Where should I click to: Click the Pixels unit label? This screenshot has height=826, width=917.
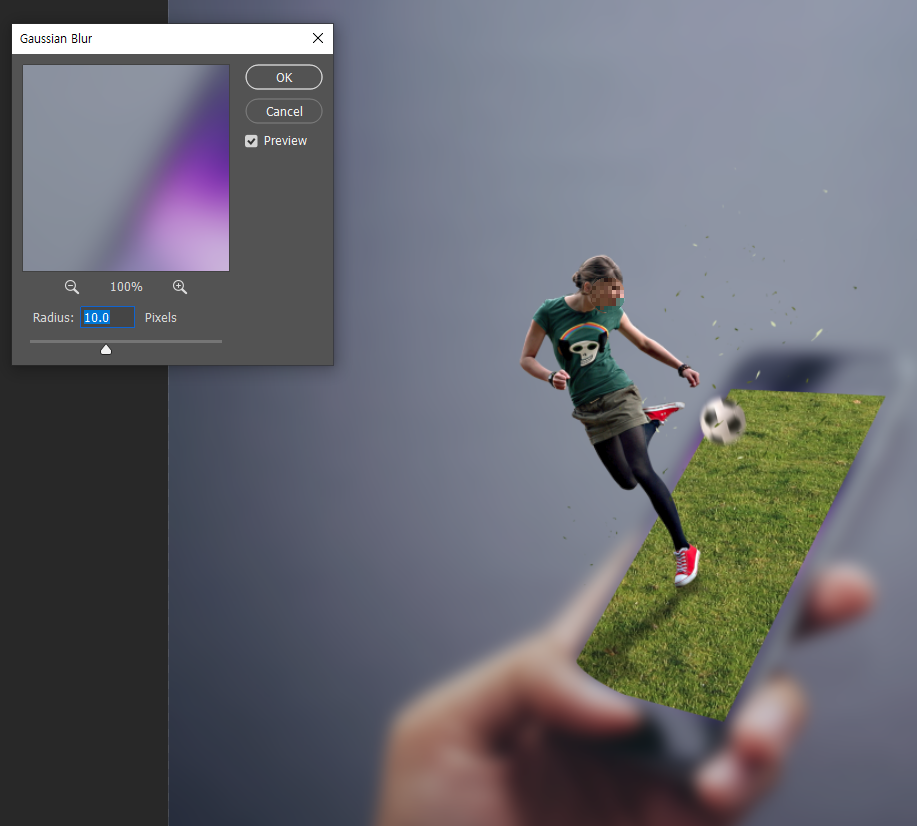click(x=160, y=318)
